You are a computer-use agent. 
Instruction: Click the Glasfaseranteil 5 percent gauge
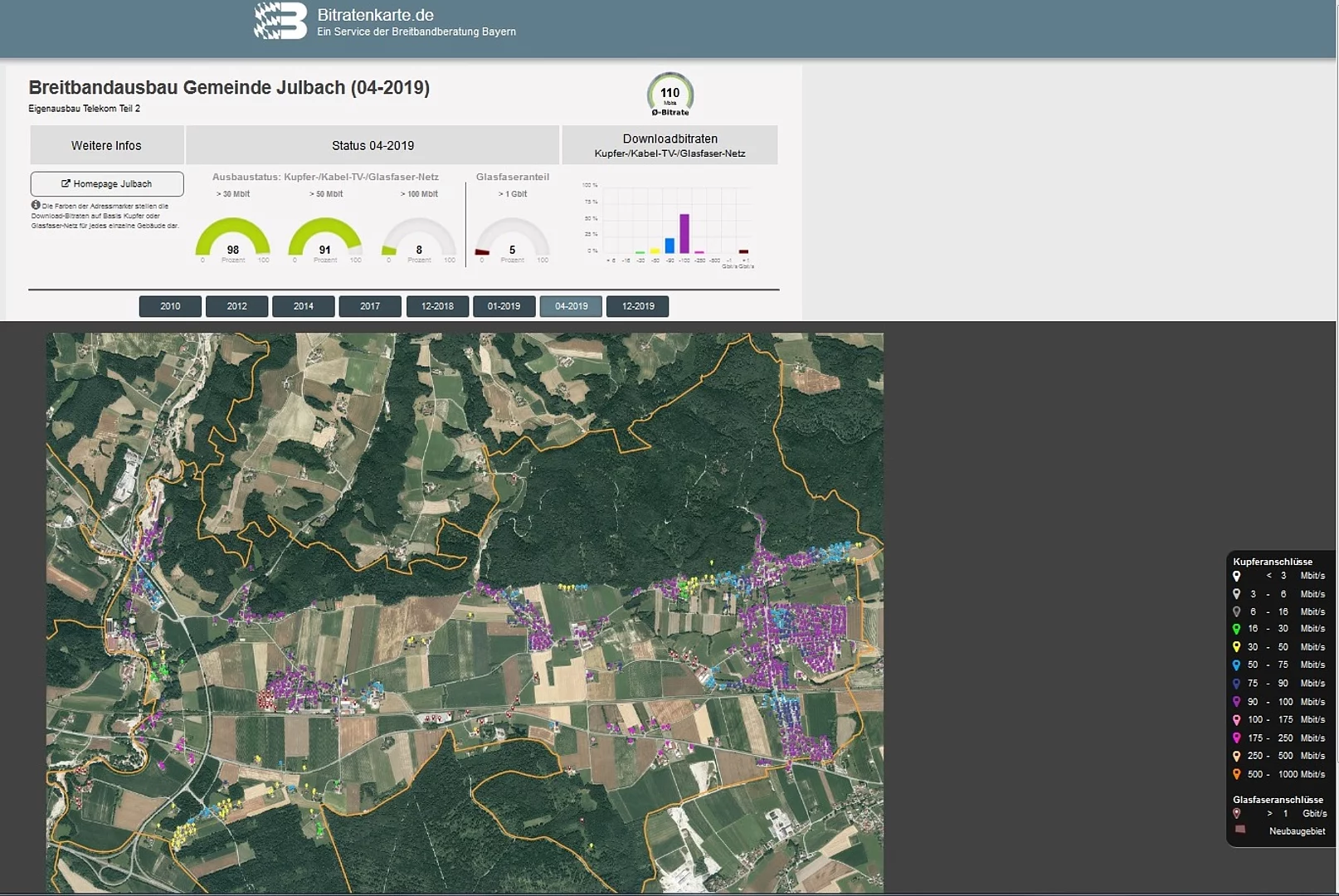(x=513, y=240)
